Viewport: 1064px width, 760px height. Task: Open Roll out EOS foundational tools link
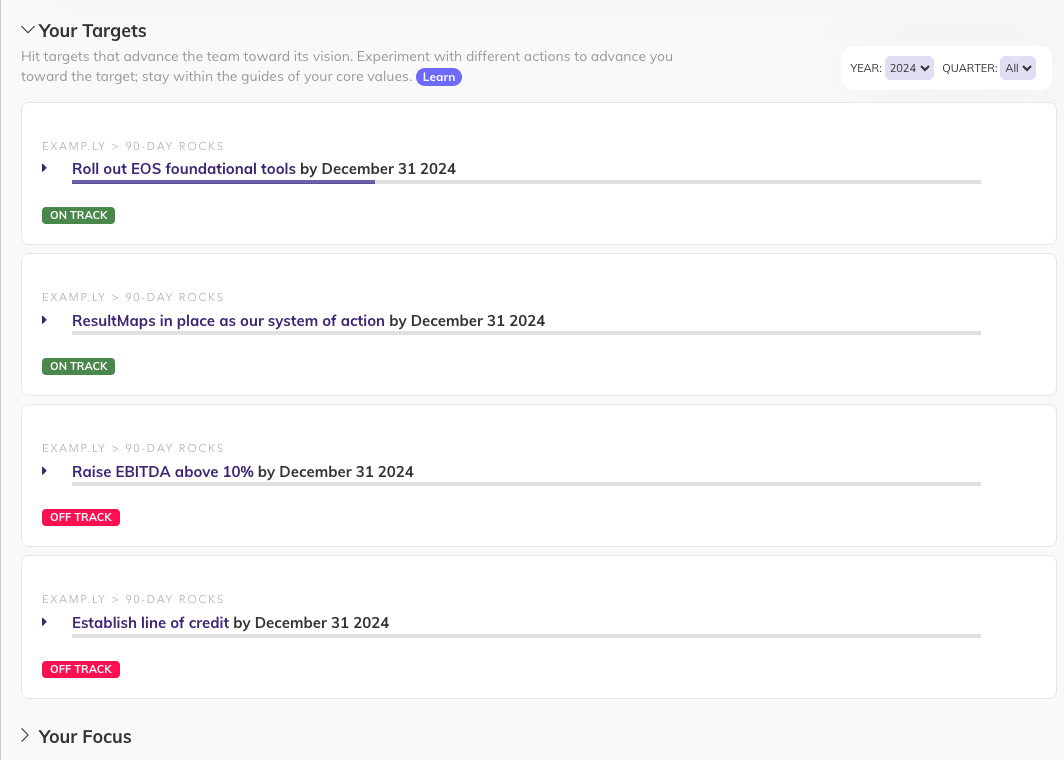[x=184, y=168]
